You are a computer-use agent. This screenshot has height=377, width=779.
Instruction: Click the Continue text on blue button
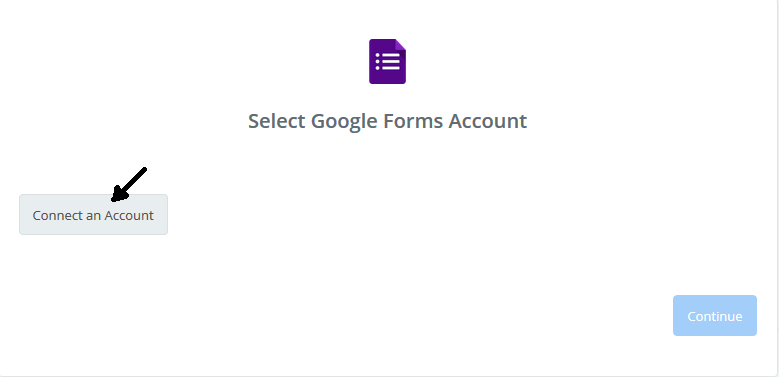pyautogui.click(x=714, y=316)
